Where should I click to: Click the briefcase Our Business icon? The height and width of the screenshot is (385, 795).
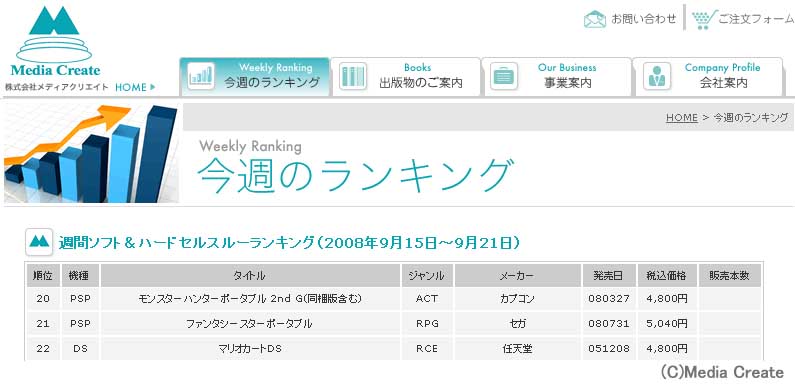504,76
